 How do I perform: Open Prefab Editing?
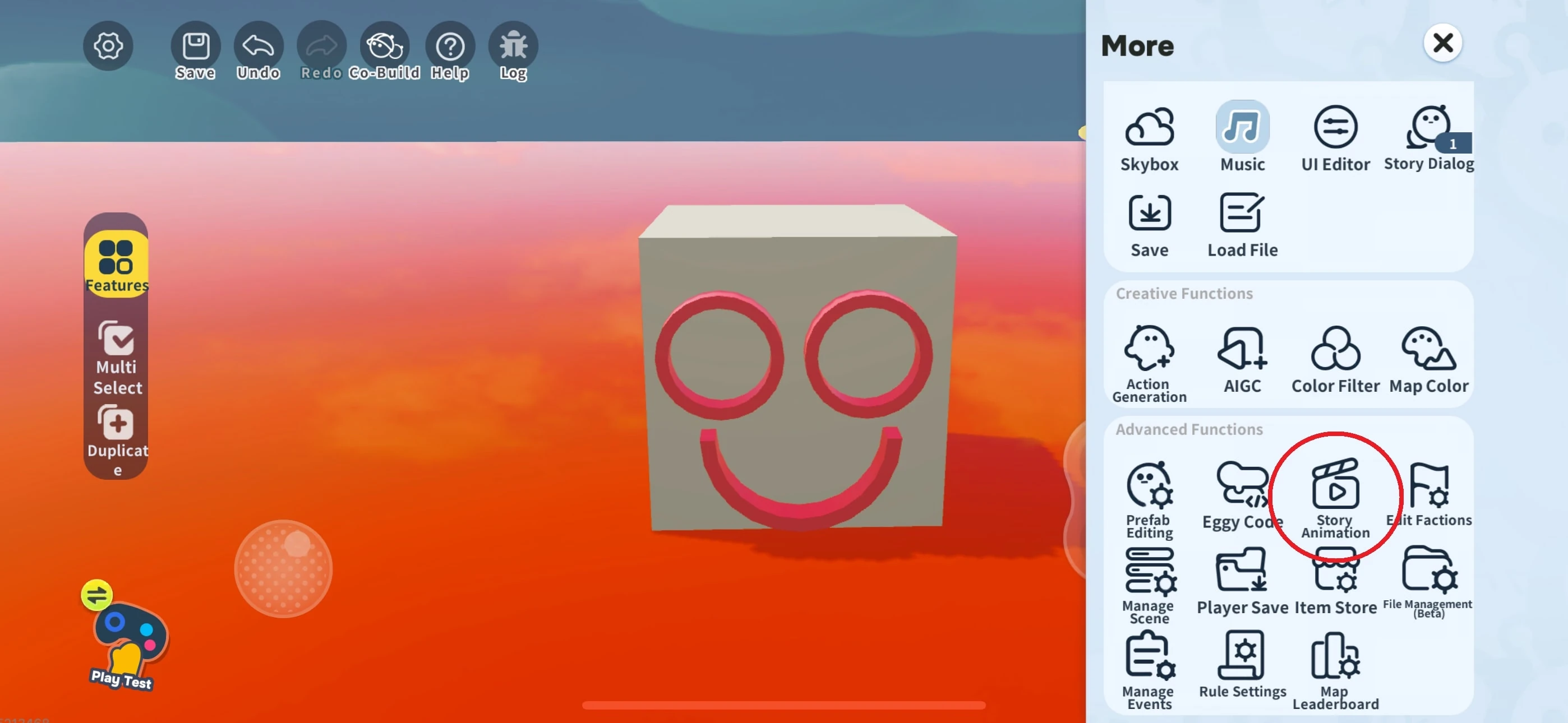tap(1149, 496)
